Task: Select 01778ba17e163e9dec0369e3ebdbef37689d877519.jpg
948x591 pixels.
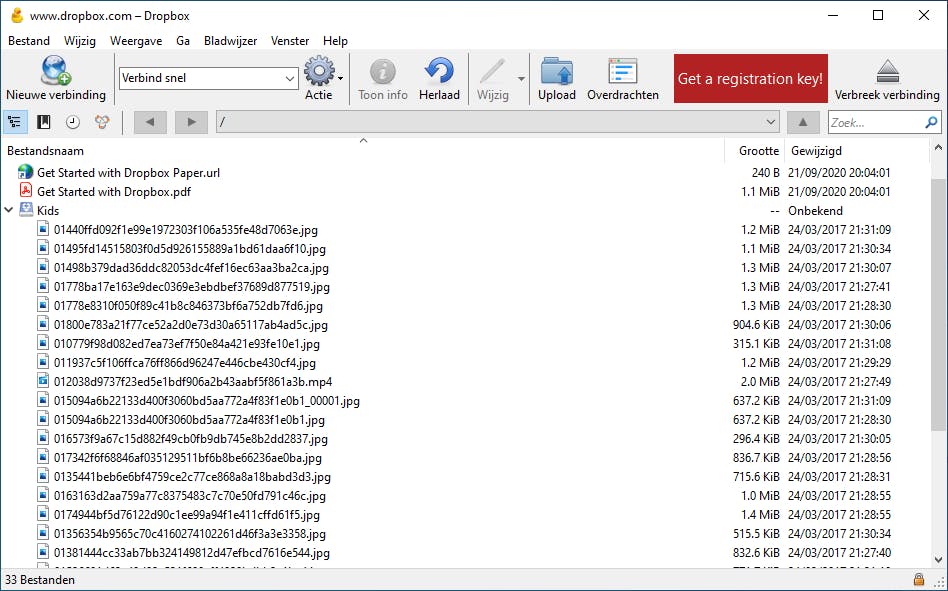Action: (x=192, y=286)
